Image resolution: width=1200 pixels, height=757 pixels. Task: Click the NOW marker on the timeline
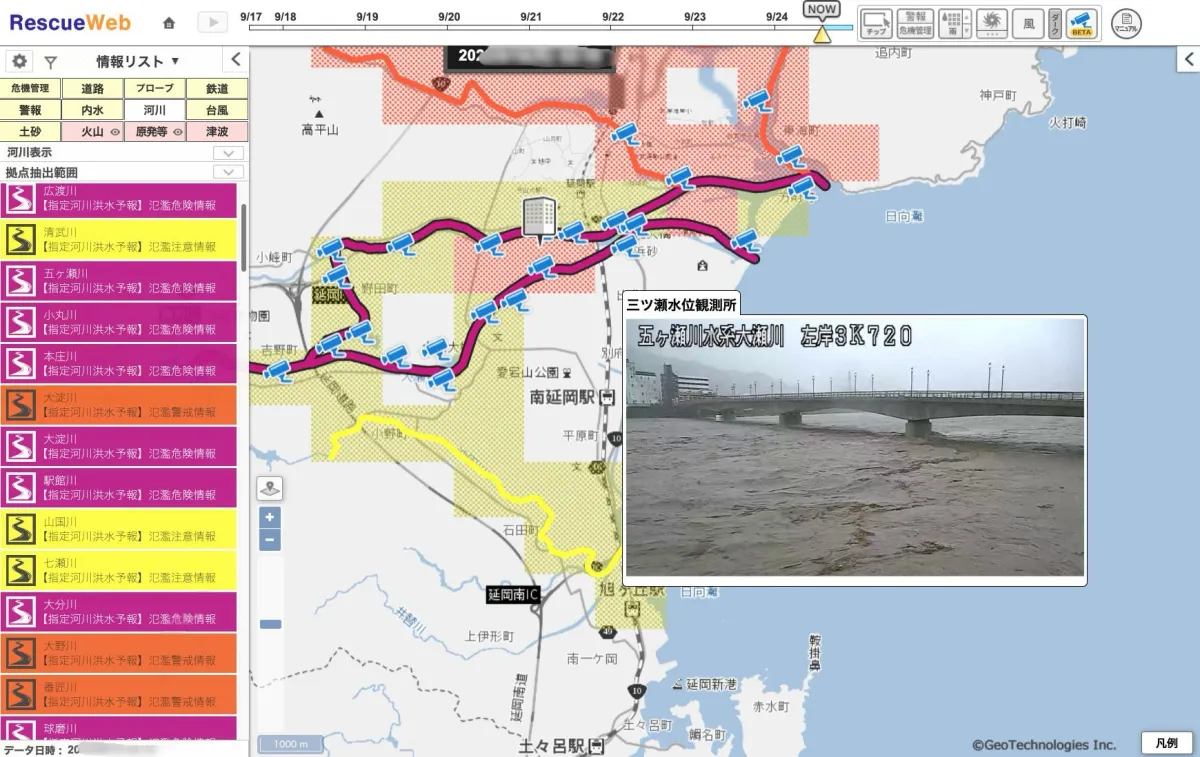[821, 10]
